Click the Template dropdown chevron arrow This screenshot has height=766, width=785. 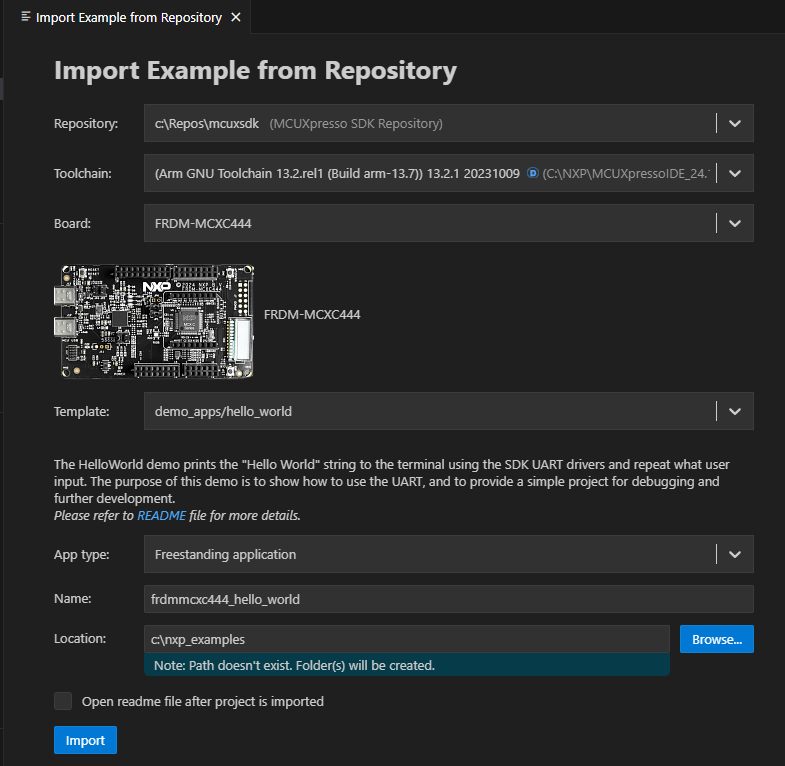735,411
